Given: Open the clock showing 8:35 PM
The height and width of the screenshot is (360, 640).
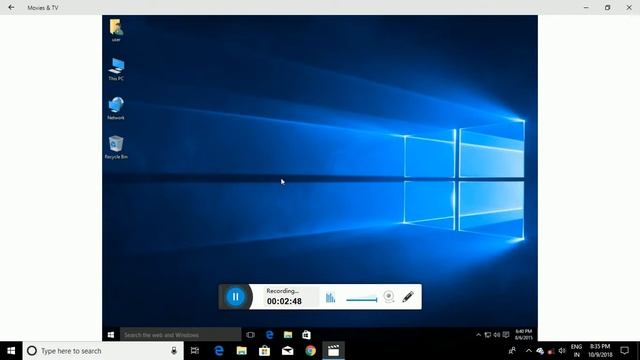Looking at the screenshot, I should point(600,351).
